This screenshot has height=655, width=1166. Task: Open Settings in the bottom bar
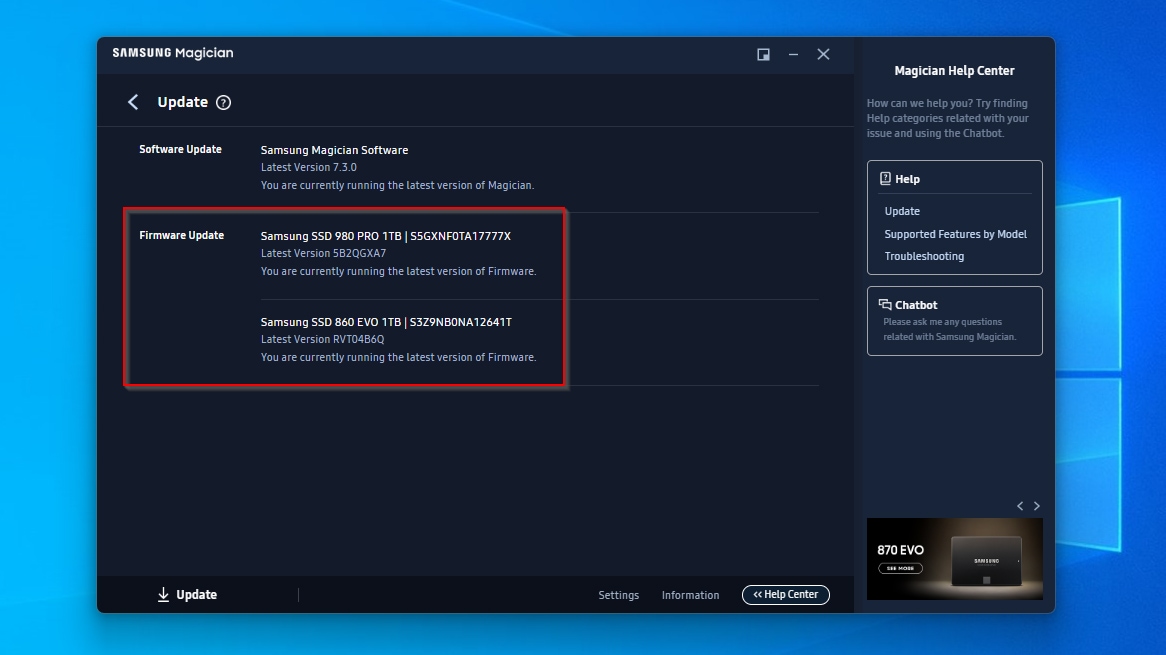coord(619,596)
